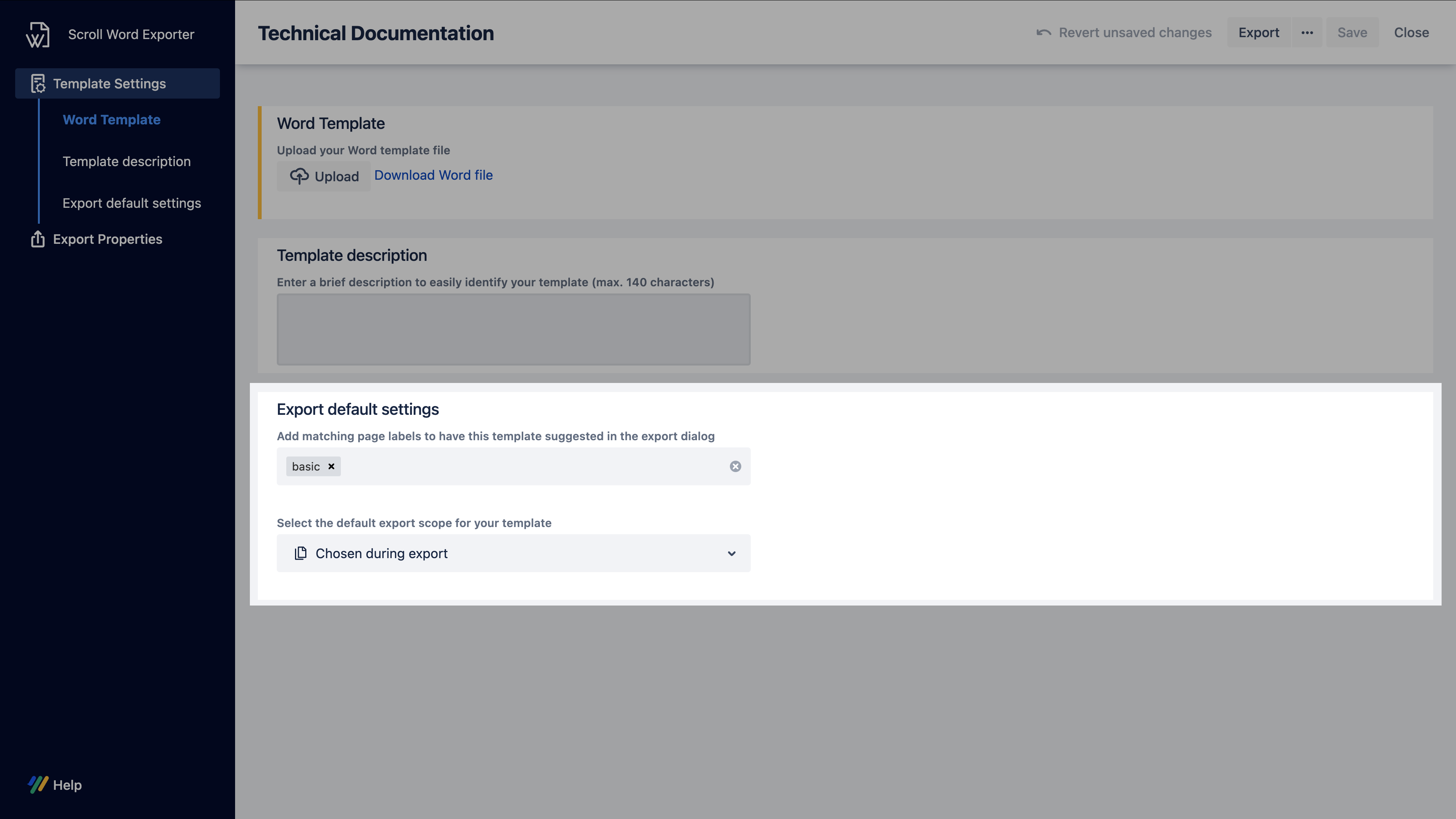The width and height of the screenshot is (1456, 819).
Task: Open Export default settings from the sidebar
Action: click(x=132, y=203)
